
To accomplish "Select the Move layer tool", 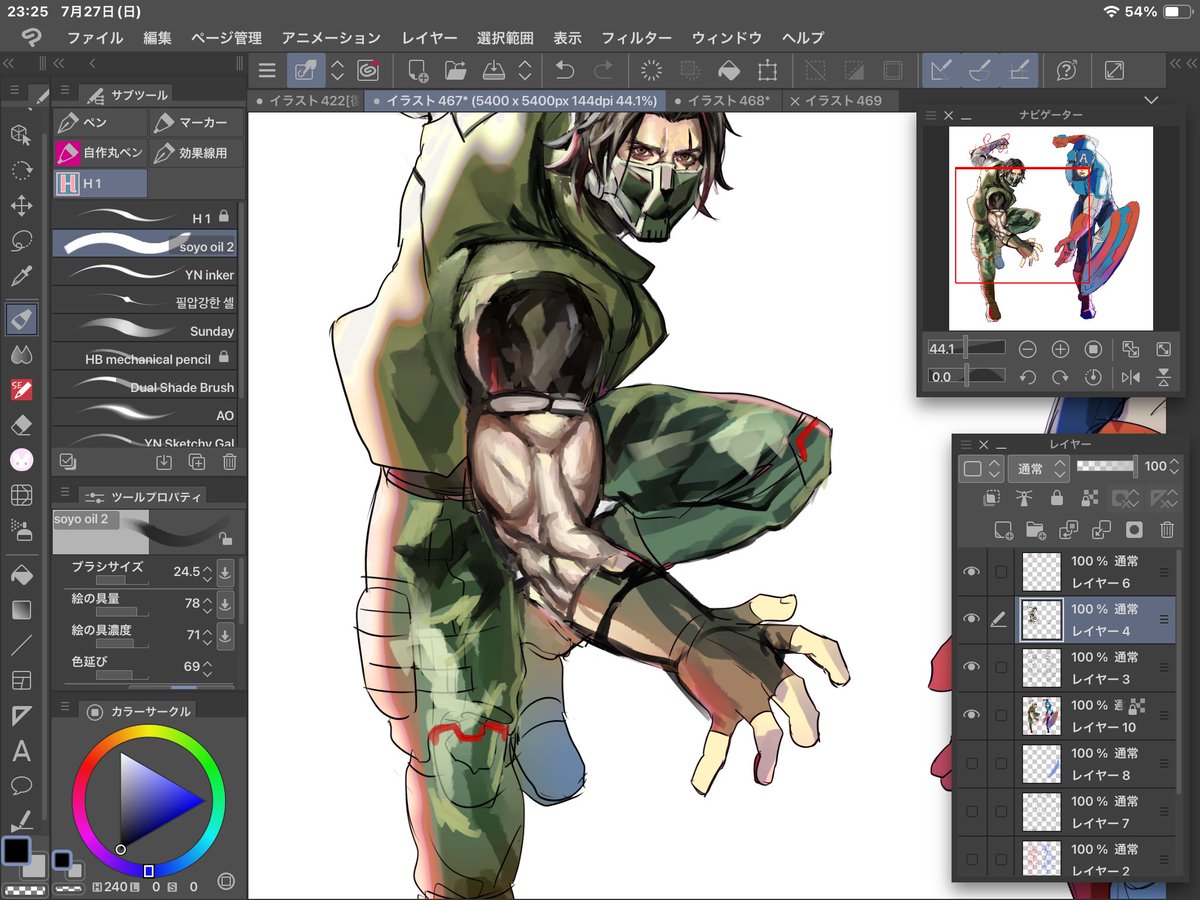I will (x=21, y=205).
